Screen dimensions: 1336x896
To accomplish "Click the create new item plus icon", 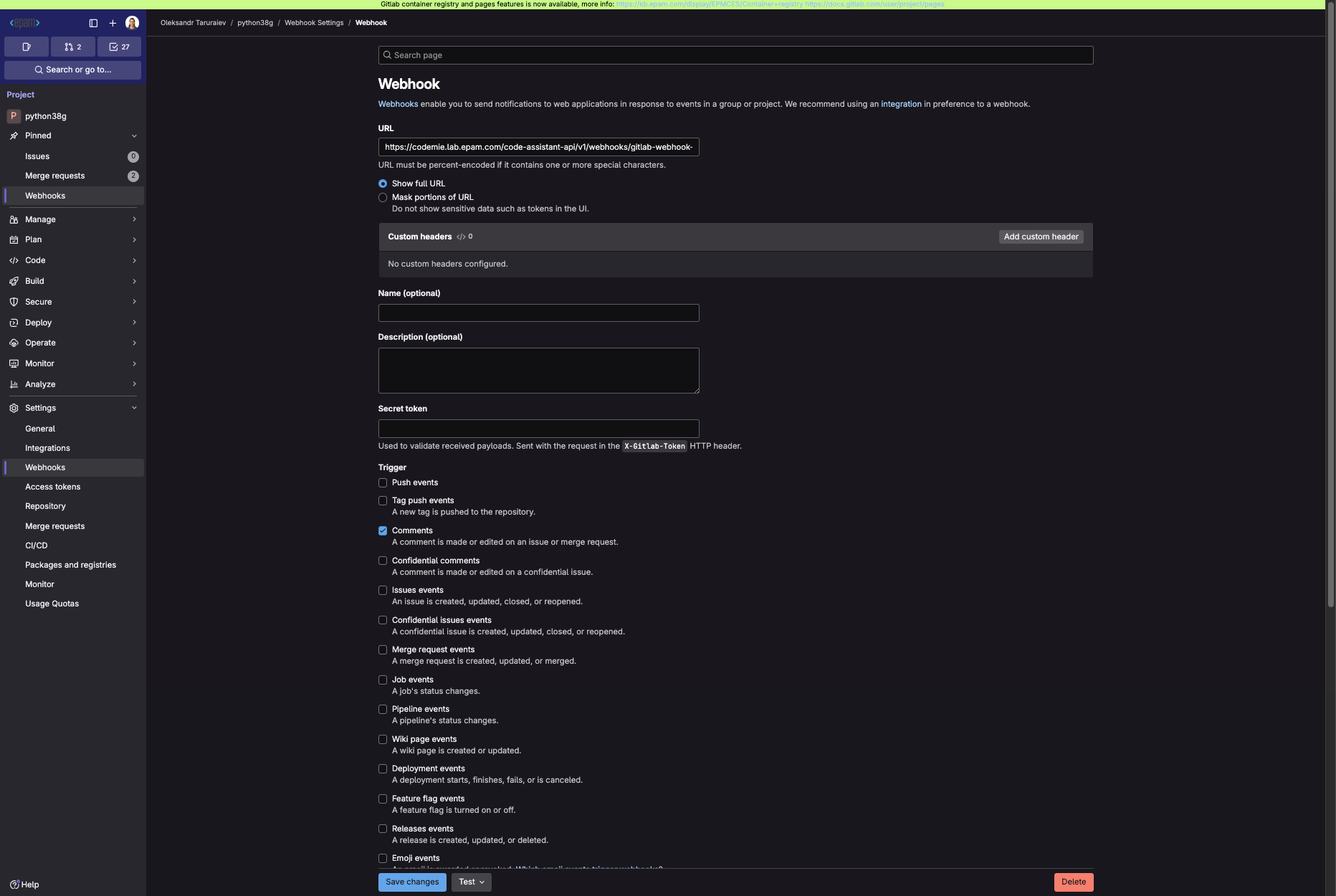I will coord(113,23).
